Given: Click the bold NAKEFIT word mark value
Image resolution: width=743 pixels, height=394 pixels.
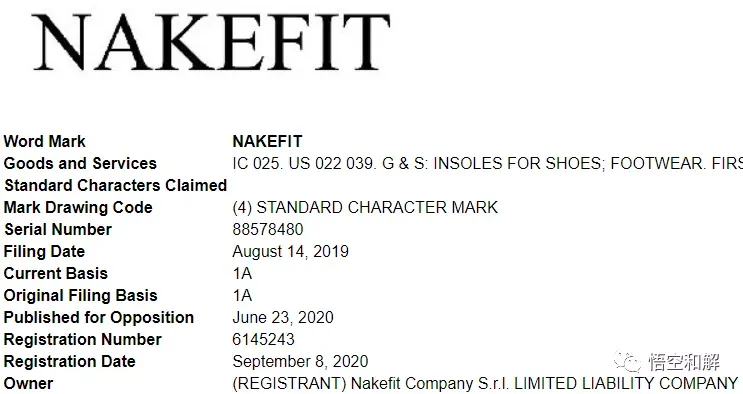Looking at the screenshot, I should [267, 141].
